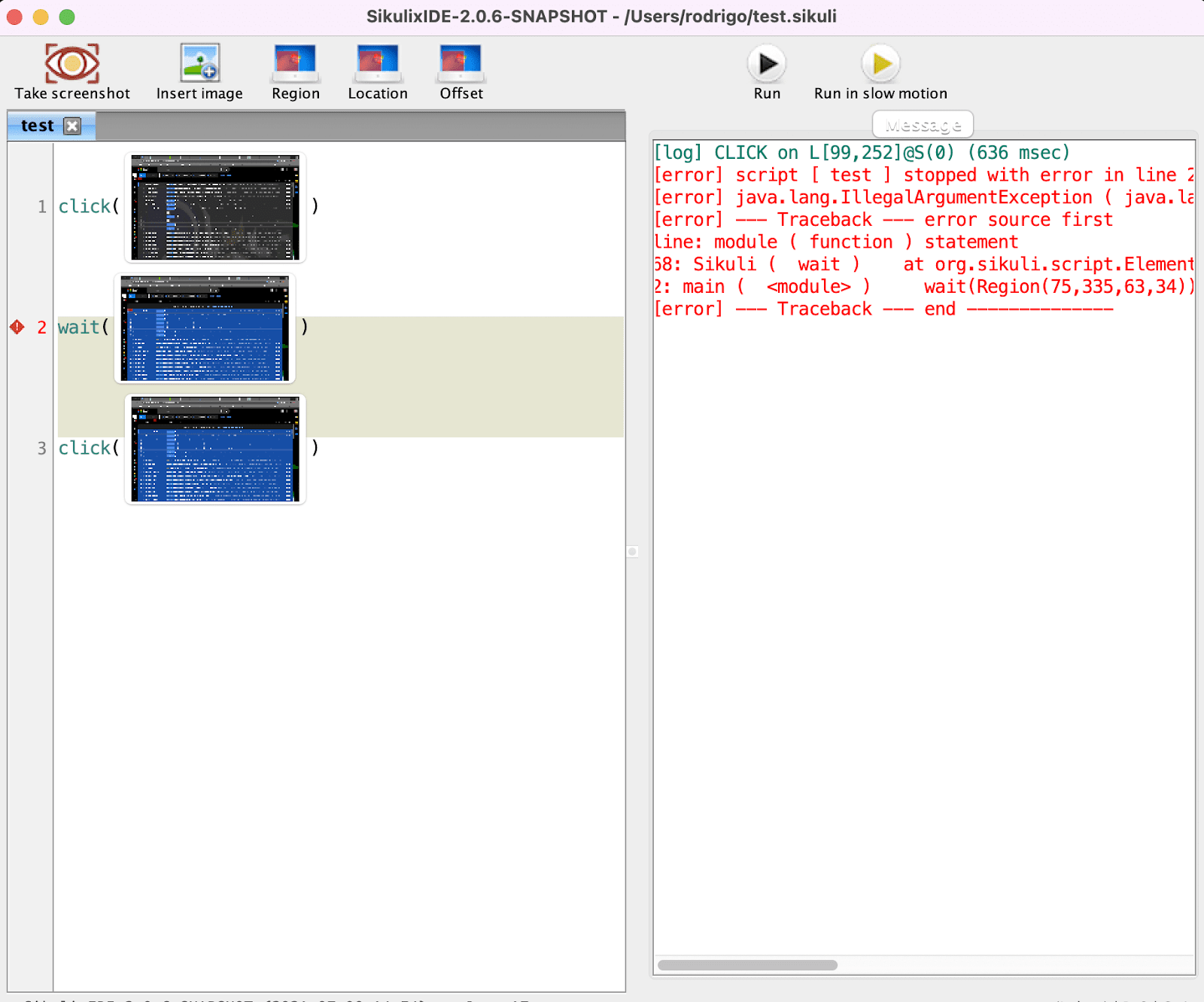Select the Location tool icon
This screenshot has height=1002, width=1204.
(x=378, y=62)
